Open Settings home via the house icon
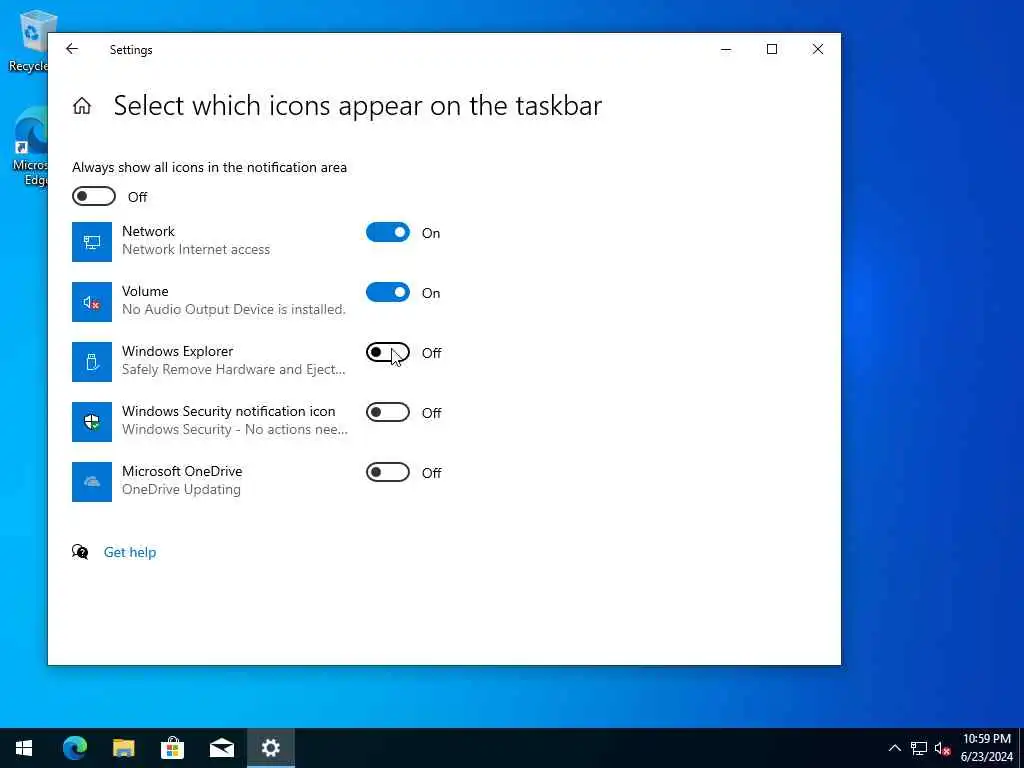The width and height of the screenshot is (1024, 768). (x=82, y=106)
